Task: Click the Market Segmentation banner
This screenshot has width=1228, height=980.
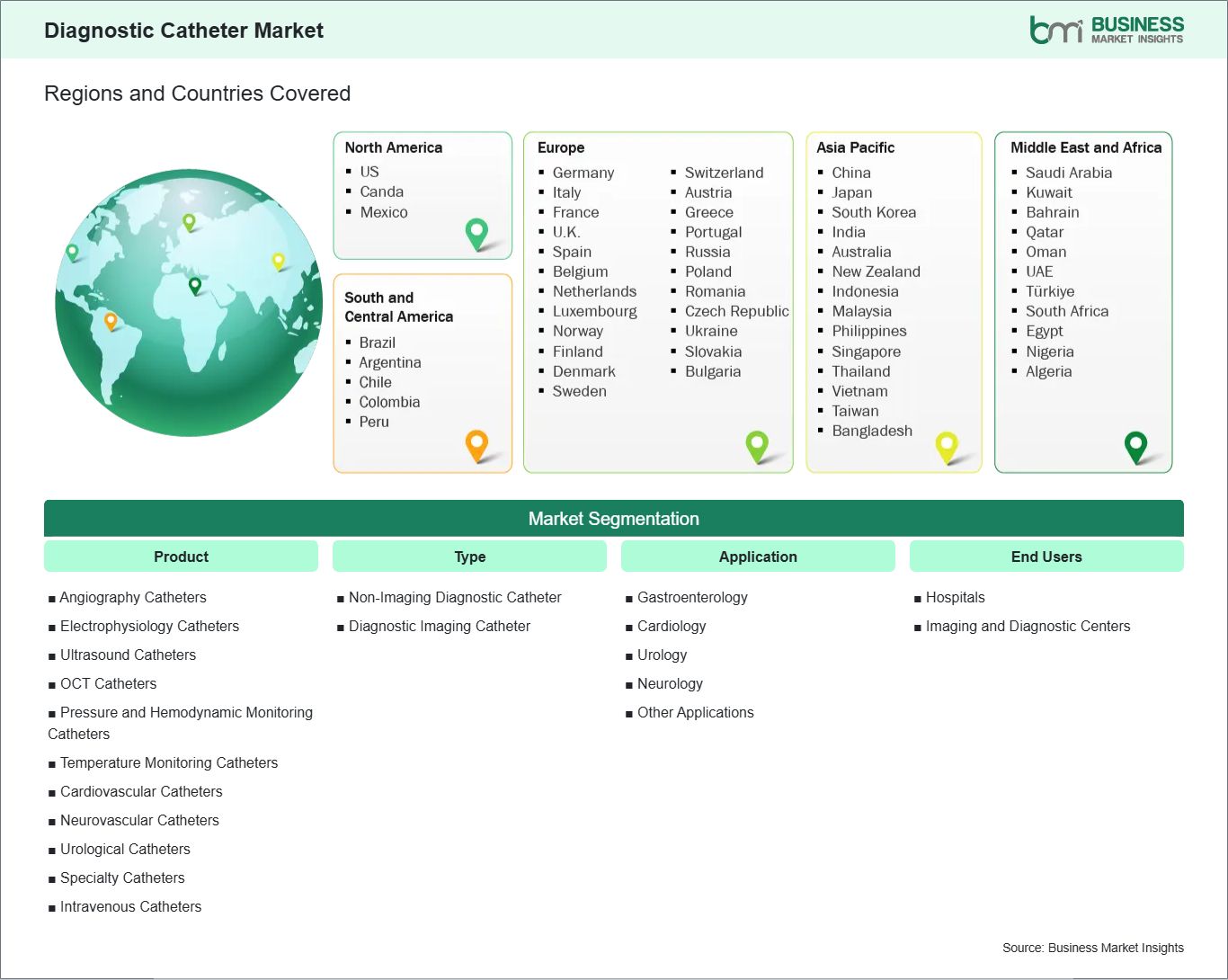Action: (613, 519)
